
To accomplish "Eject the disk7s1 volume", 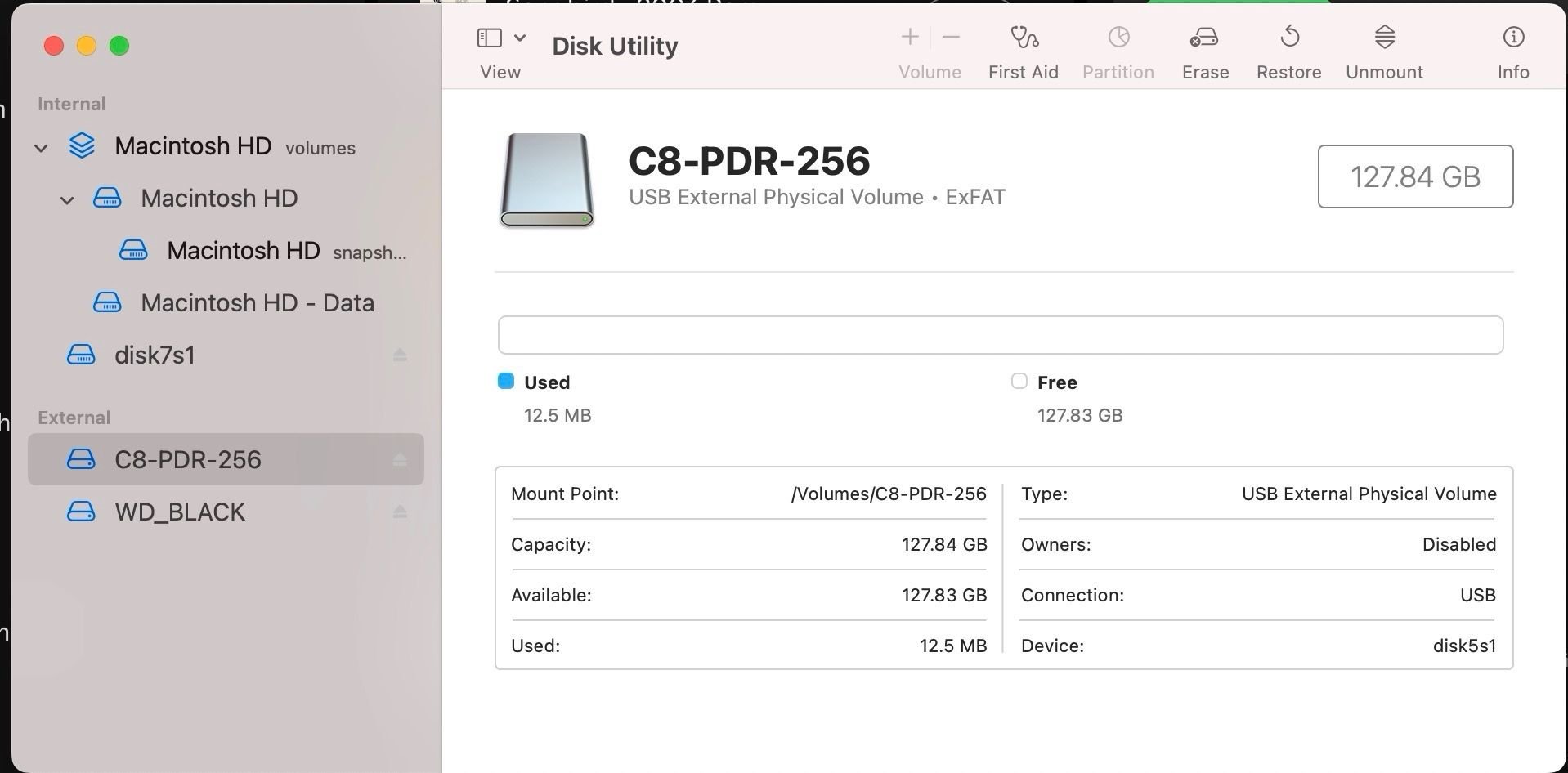I will [x=400, y=355].
